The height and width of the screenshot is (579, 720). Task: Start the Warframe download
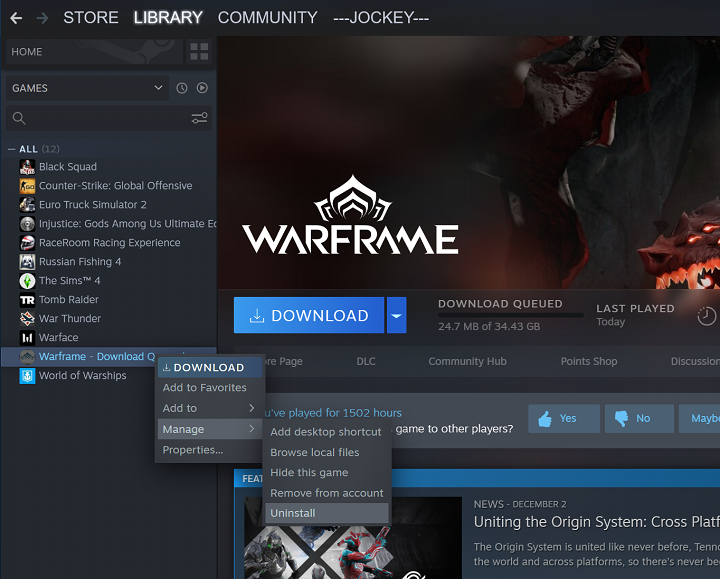coord(309,315)
